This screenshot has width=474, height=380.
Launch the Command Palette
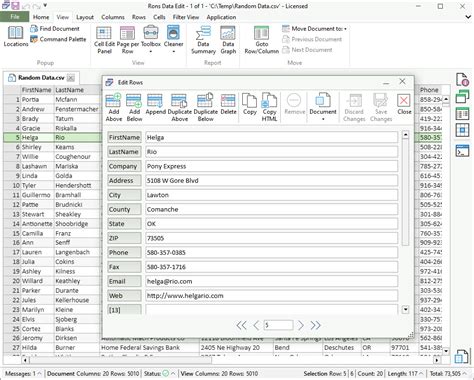click(x=58, y=39)
